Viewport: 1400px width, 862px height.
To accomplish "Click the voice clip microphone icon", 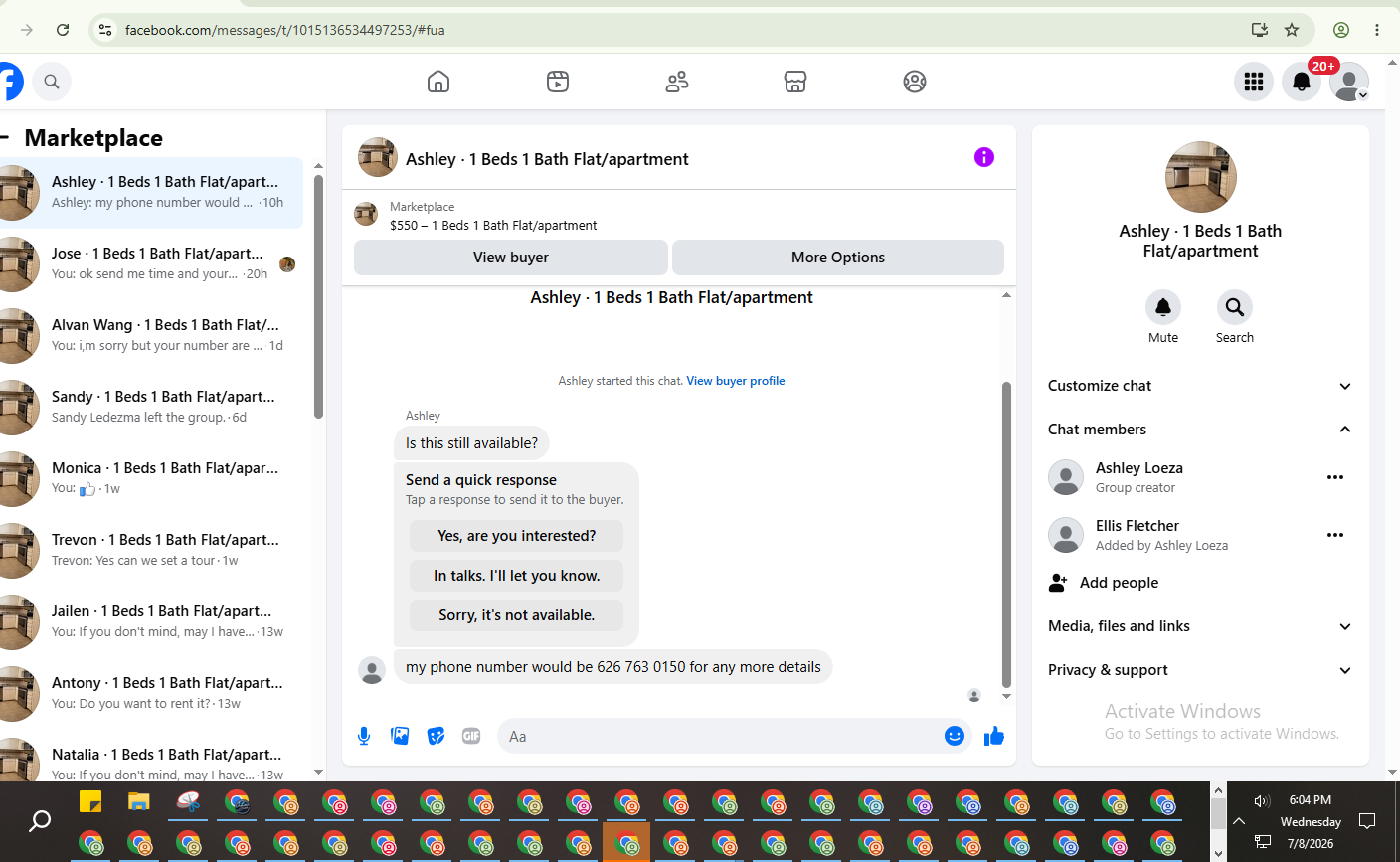I will click(364, 736).
